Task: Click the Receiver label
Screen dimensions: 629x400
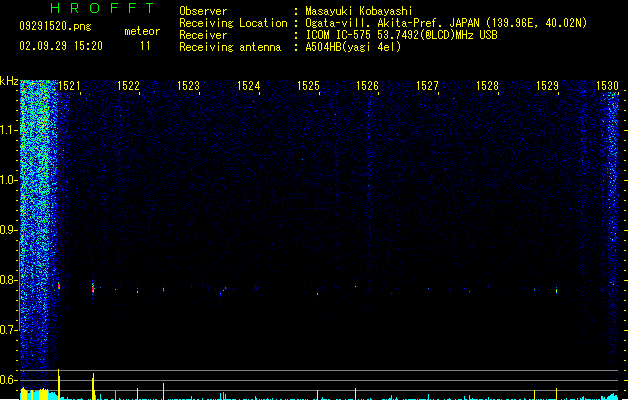Action: point(203,35)
